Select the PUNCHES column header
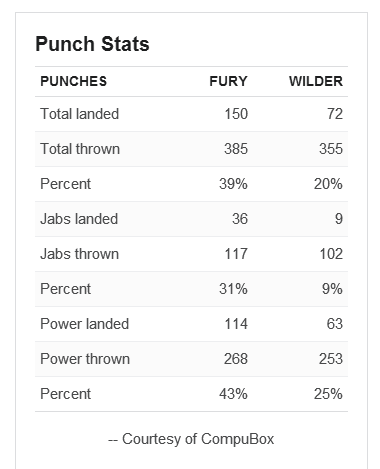The height and width of the screenshot is (469, 380). tap(74, 81)
